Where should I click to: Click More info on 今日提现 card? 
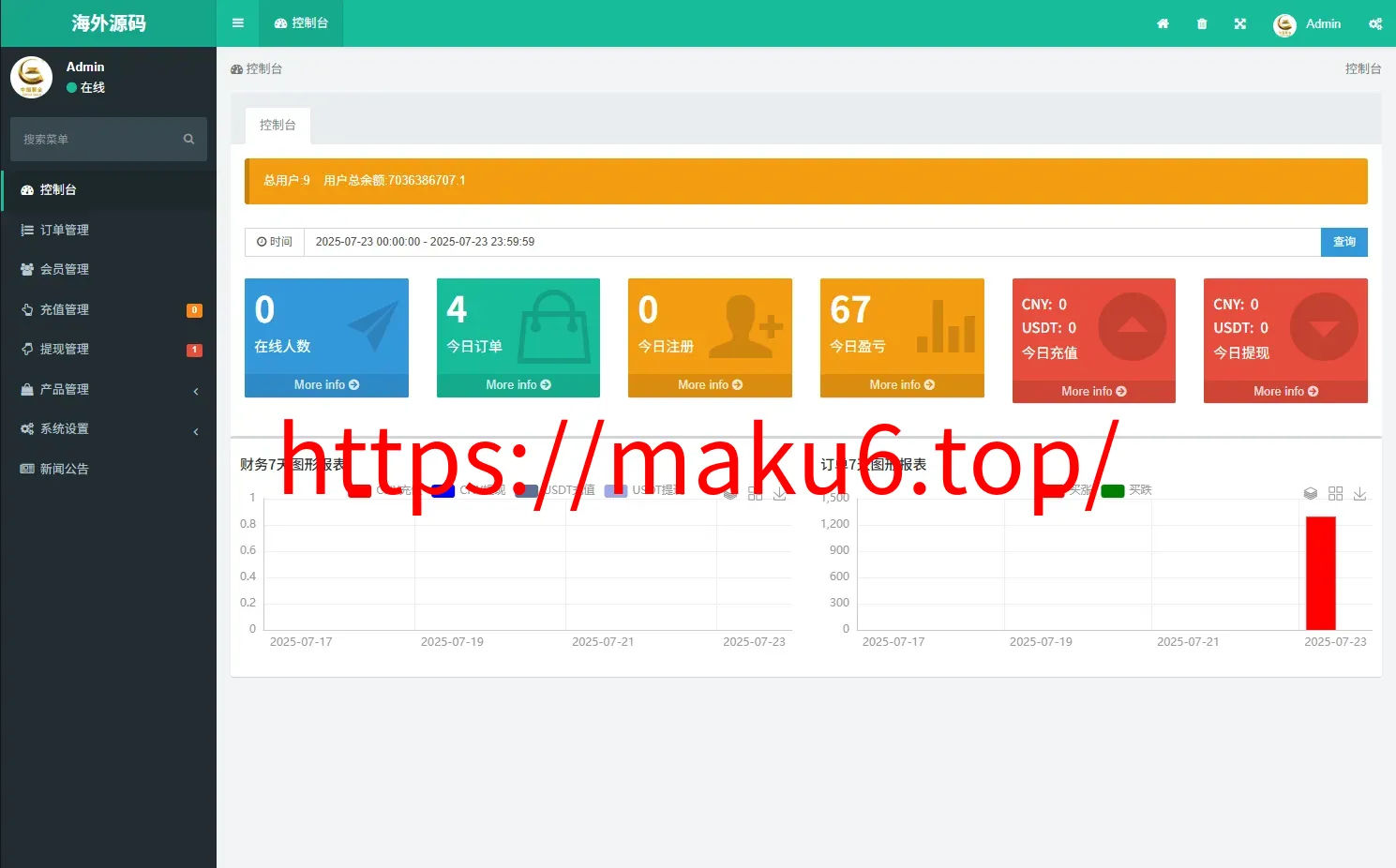pos(1285,392)
